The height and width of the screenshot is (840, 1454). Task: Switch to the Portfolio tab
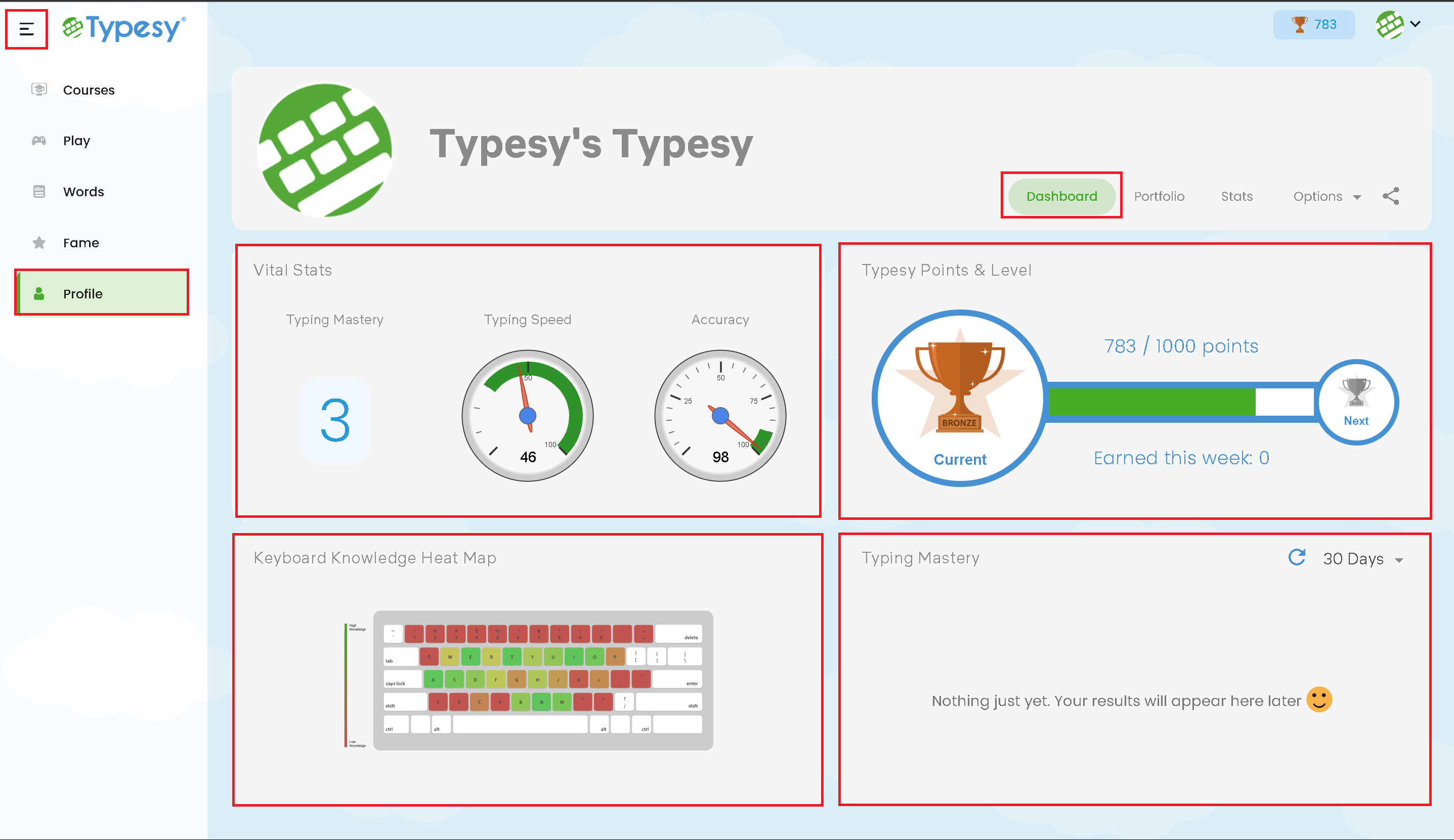pos(1159,196)
